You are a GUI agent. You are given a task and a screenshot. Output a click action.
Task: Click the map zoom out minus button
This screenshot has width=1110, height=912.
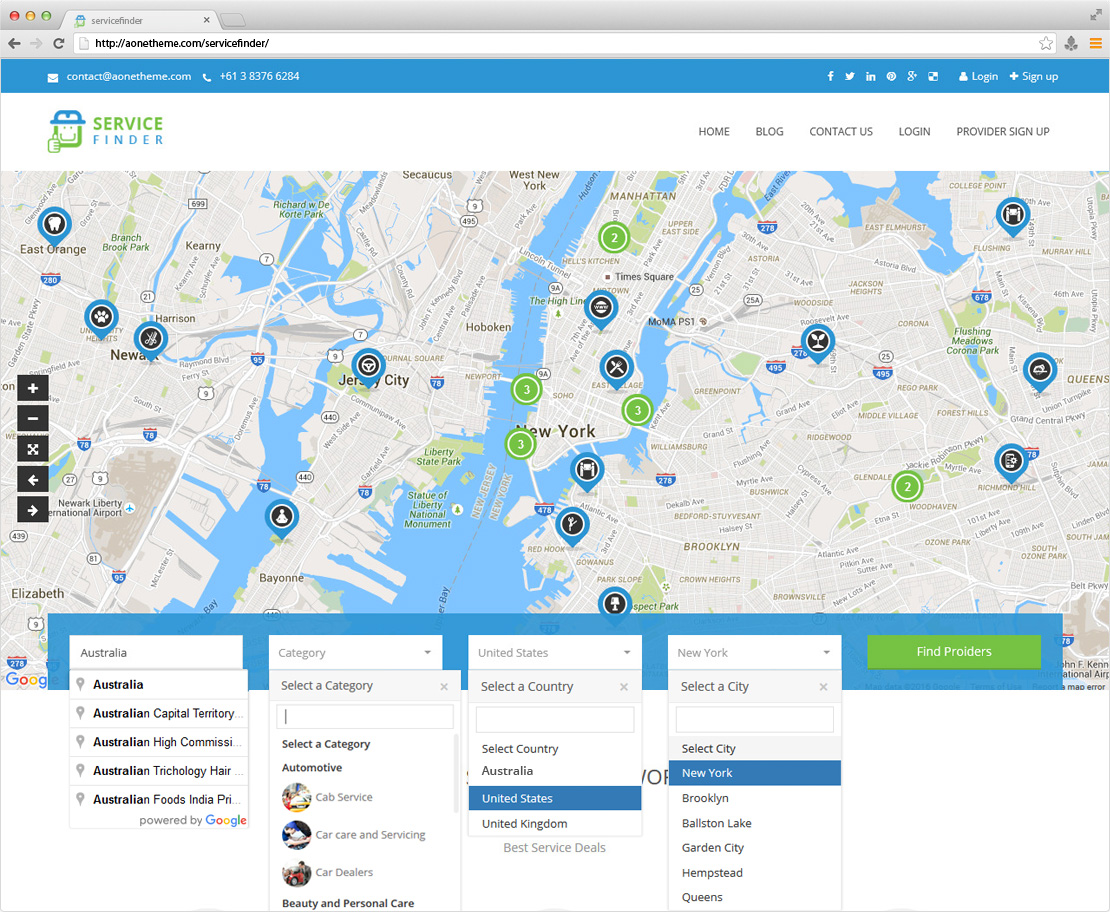coord(33,419)
